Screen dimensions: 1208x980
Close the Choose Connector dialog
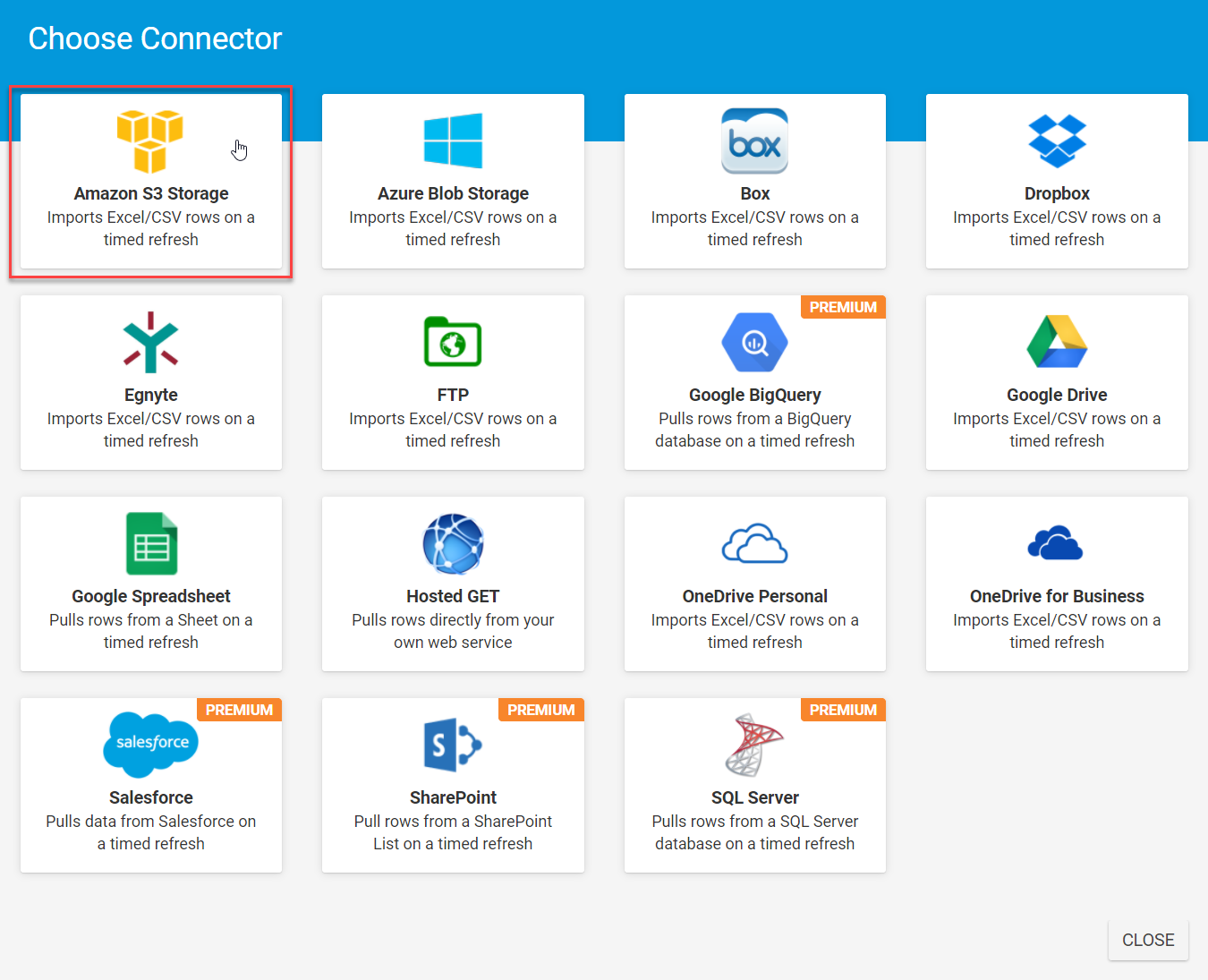point(1148,940)
